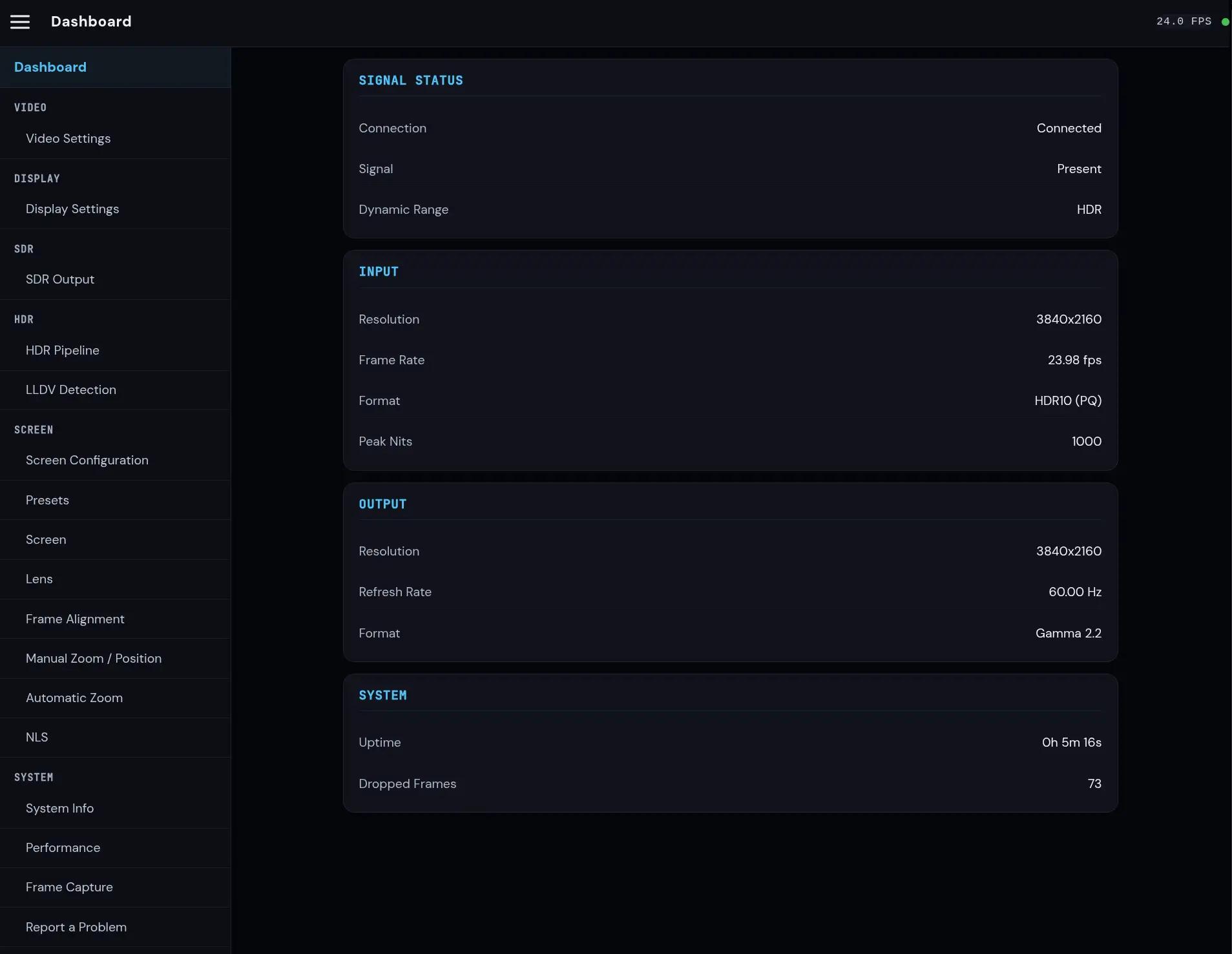Image resolution: width=1232 pixels, height=954 pixels.
Task: Click the Connection value 'Connected'
Action: coord(1069,129)
